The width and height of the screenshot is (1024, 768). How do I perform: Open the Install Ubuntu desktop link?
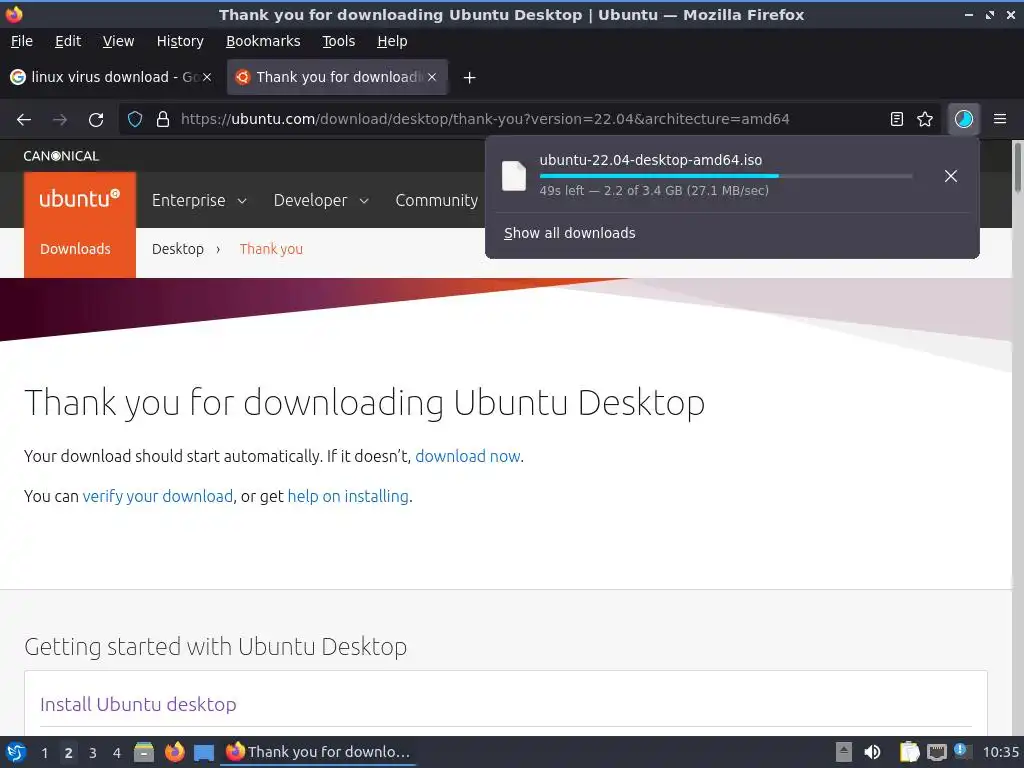pyautogui.click(x=138, y=704)
